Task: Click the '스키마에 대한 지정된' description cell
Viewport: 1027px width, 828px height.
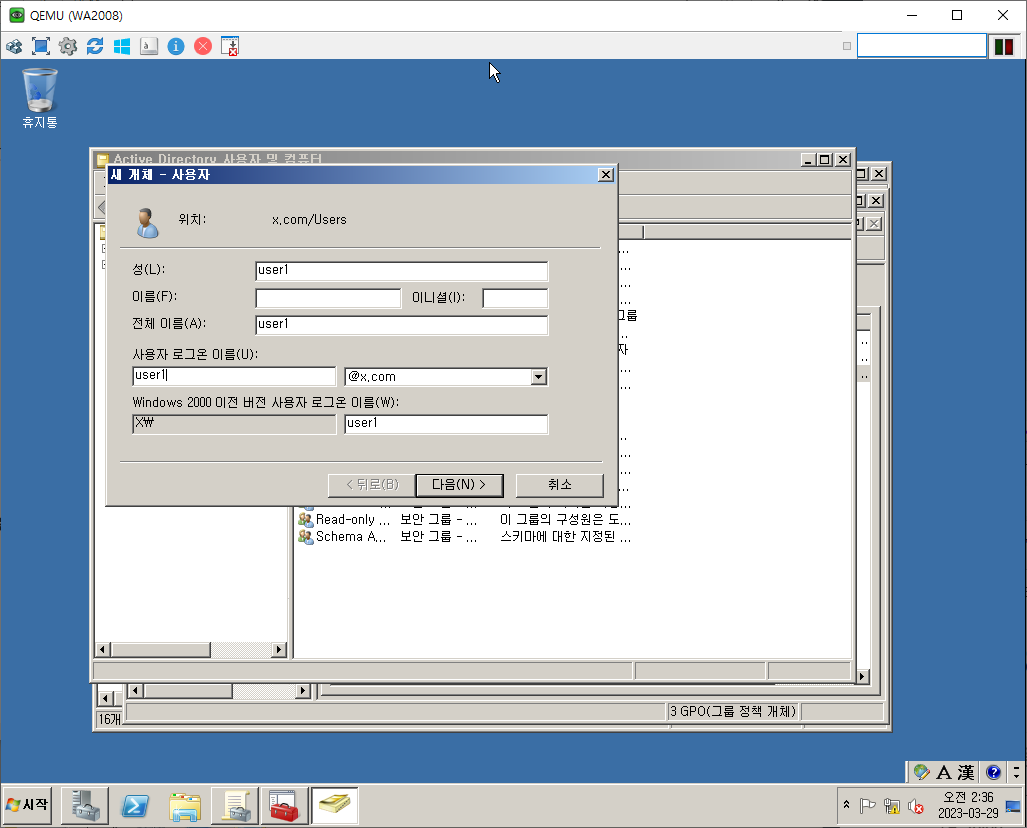Action: (565, 536)
